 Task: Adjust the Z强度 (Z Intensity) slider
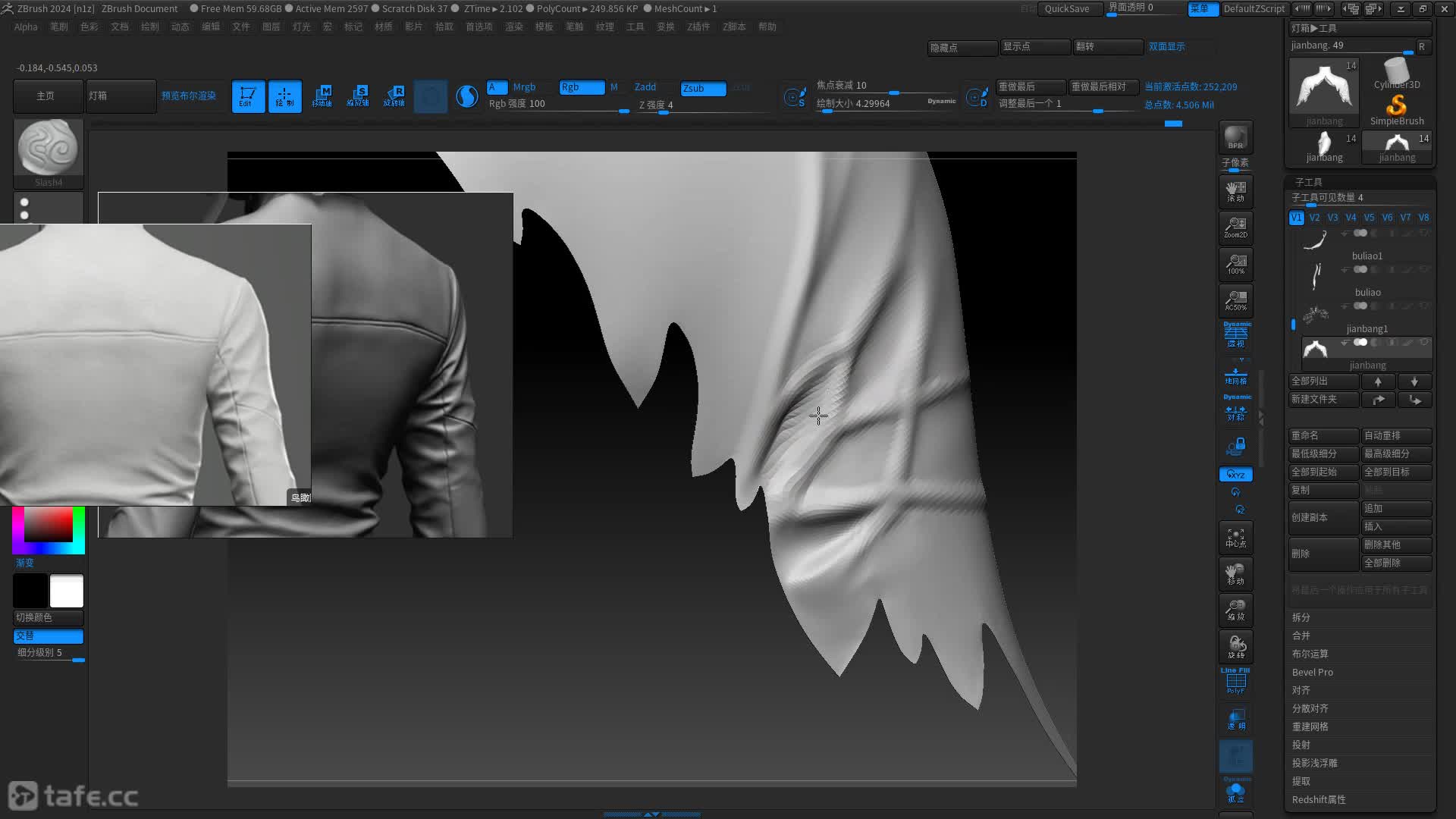[704, 105]
